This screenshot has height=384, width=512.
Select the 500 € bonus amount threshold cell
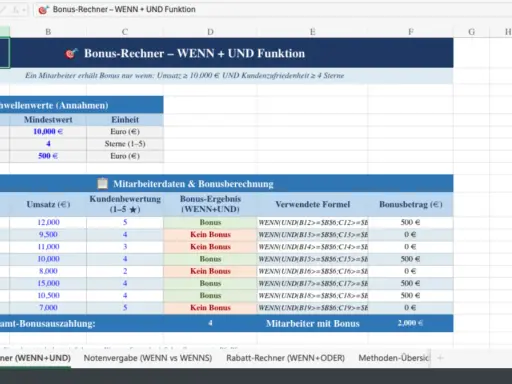48,156
